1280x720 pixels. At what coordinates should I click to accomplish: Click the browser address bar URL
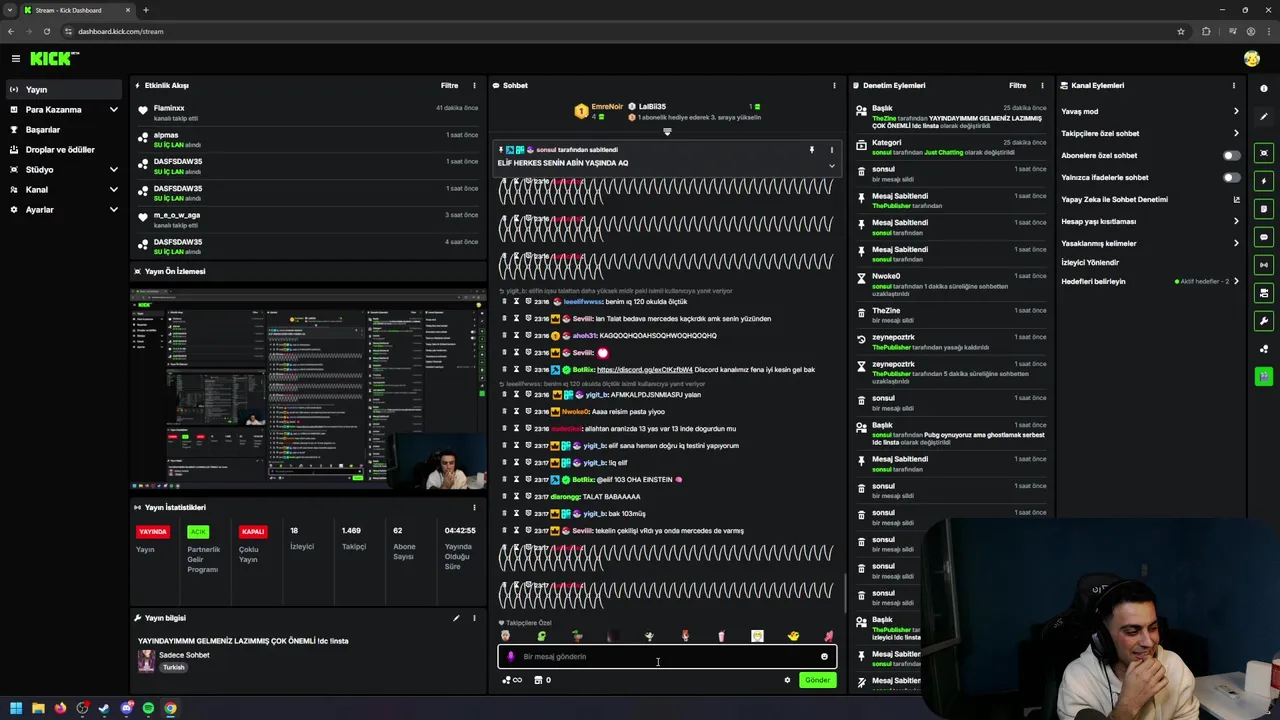pyautogui.click(x=120, y=31)
